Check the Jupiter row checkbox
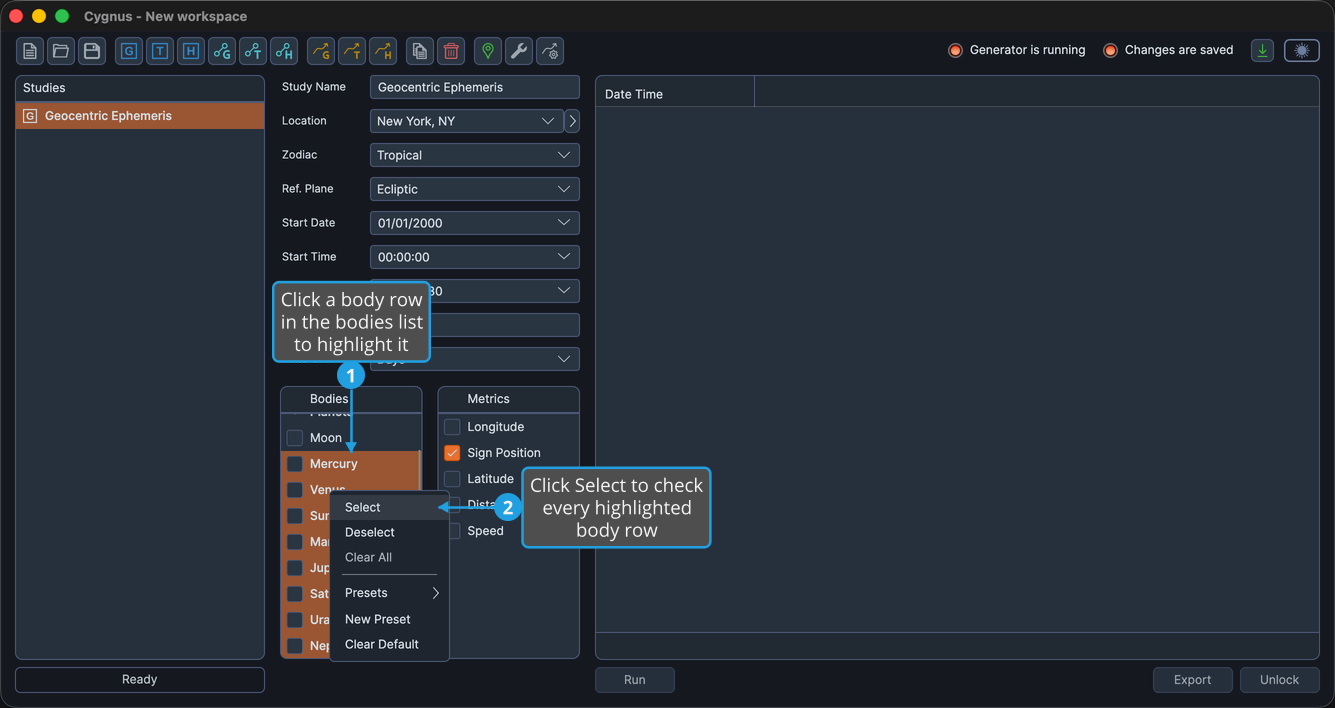 coord(295,568)
